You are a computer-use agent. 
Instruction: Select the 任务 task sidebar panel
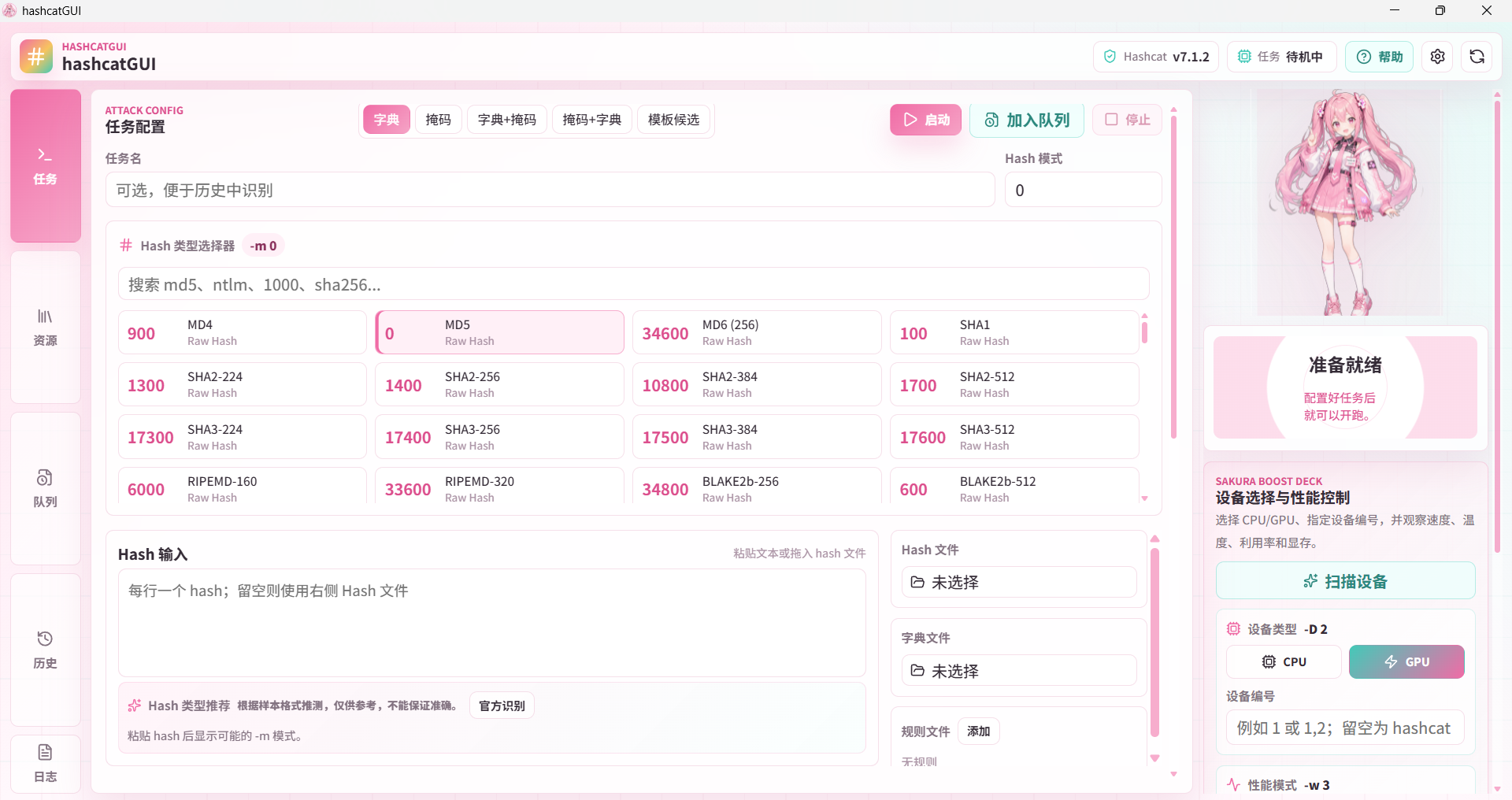pos(46,166)
